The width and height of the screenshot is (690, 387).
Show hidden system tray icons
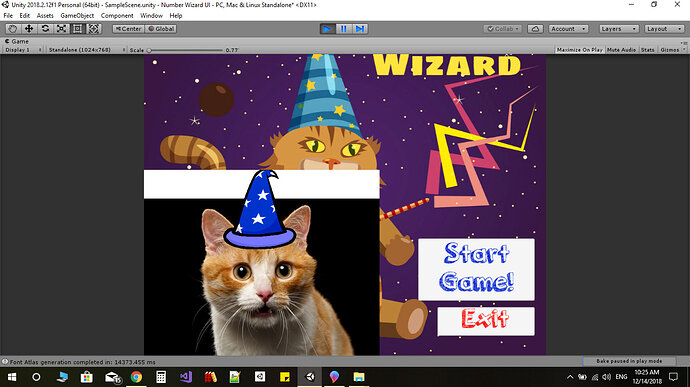[x=570, y=377]
